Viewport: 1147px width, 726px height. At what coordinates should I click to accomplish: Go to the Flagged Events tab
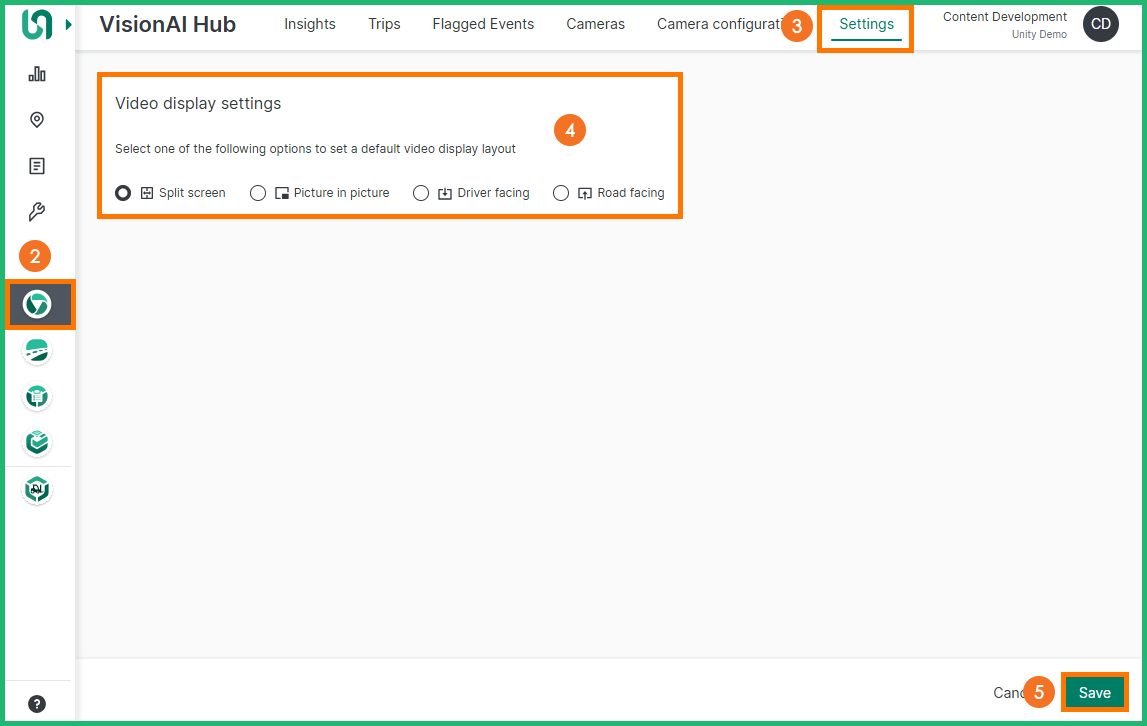coord(483,24)
